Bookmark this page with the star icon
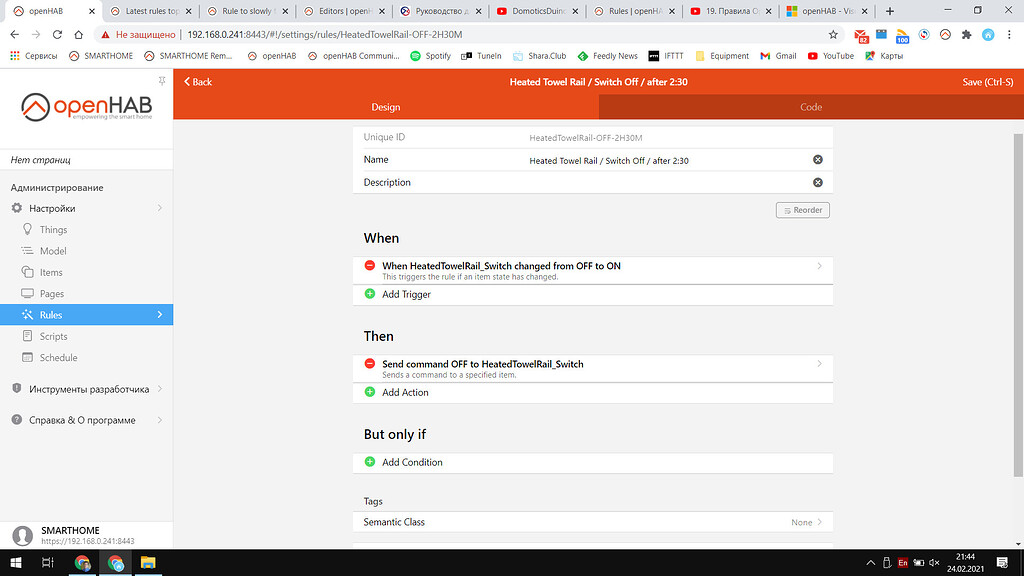1024x576 pixels. point(832,33)
